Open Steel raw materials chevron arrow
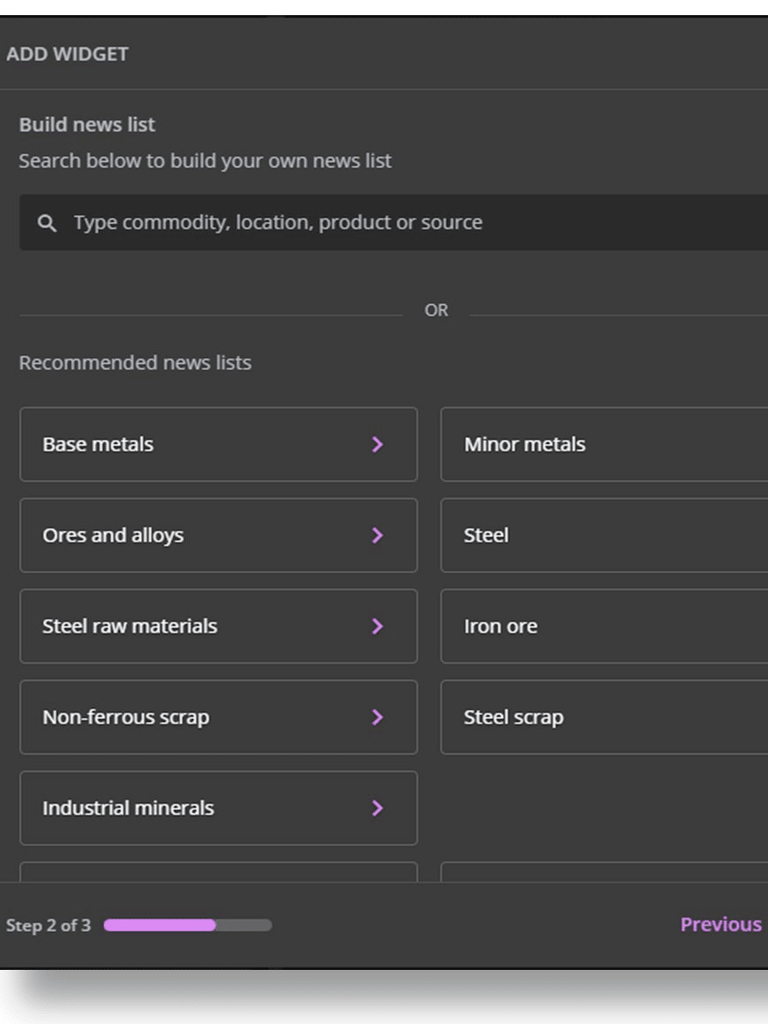Image resolution: width=768 pixels, height=1024 pixels. [x=377, y=627]
